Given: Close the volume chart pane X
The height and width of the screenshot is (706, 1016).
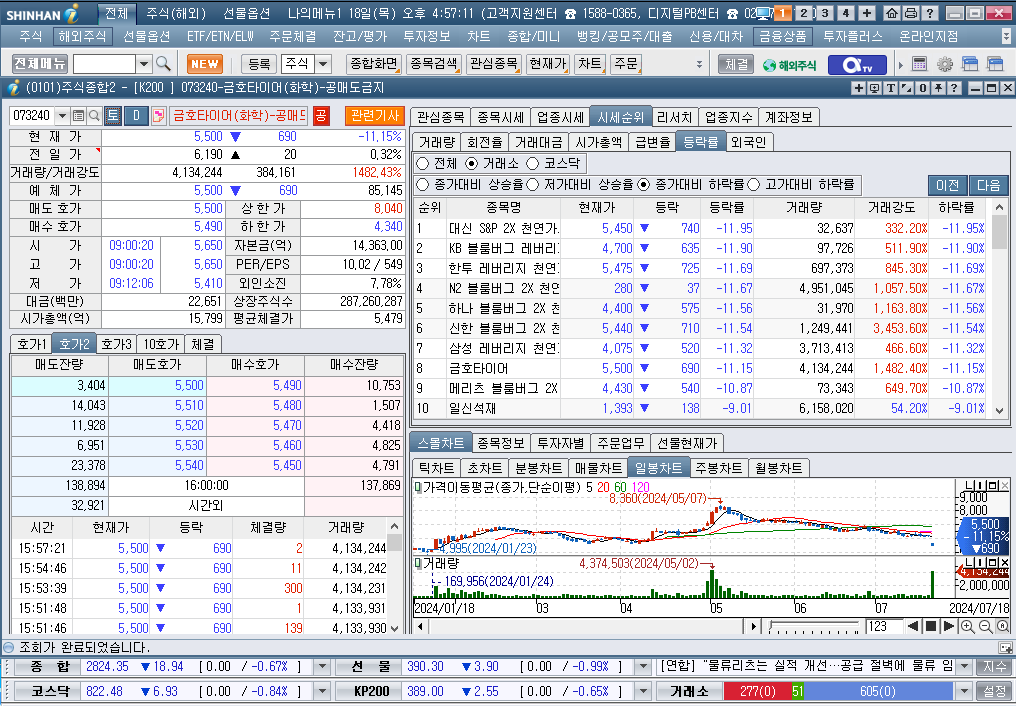Looking at the screenshot, I should click(x=1004, y=562).
